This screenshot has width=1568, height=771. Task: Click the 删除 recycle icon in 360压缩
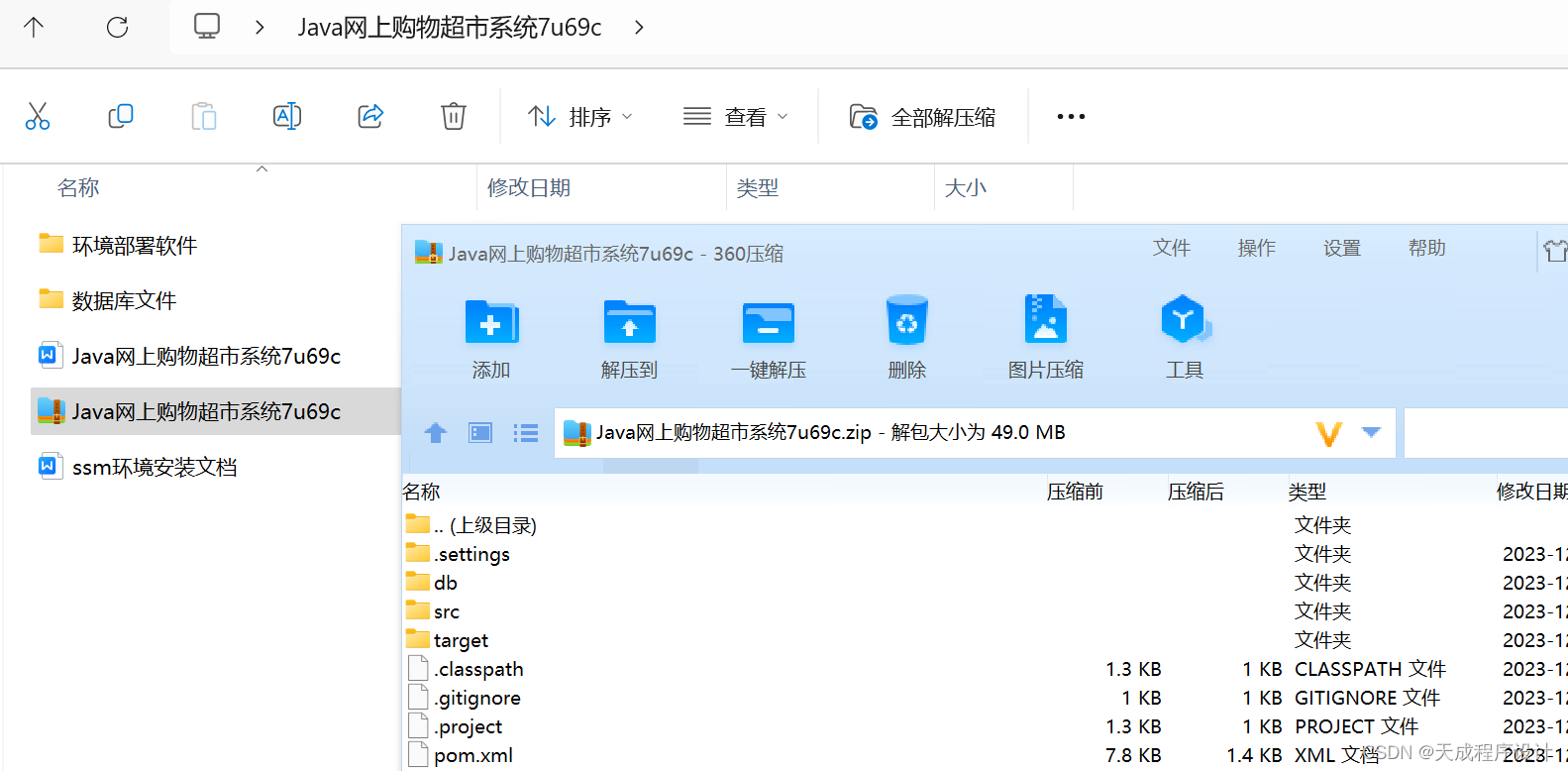(907, 320)
